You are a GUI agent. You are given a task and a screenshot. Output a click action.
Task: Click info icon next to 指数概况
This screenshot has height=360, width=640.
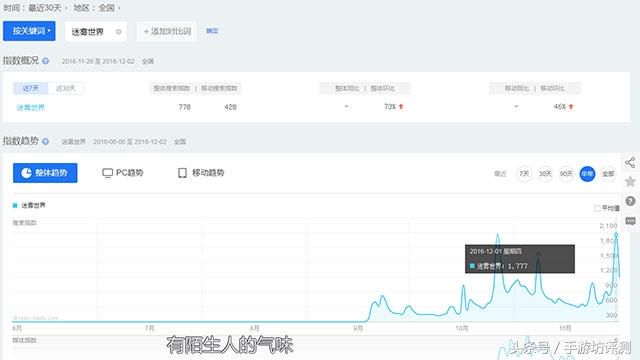46,61
